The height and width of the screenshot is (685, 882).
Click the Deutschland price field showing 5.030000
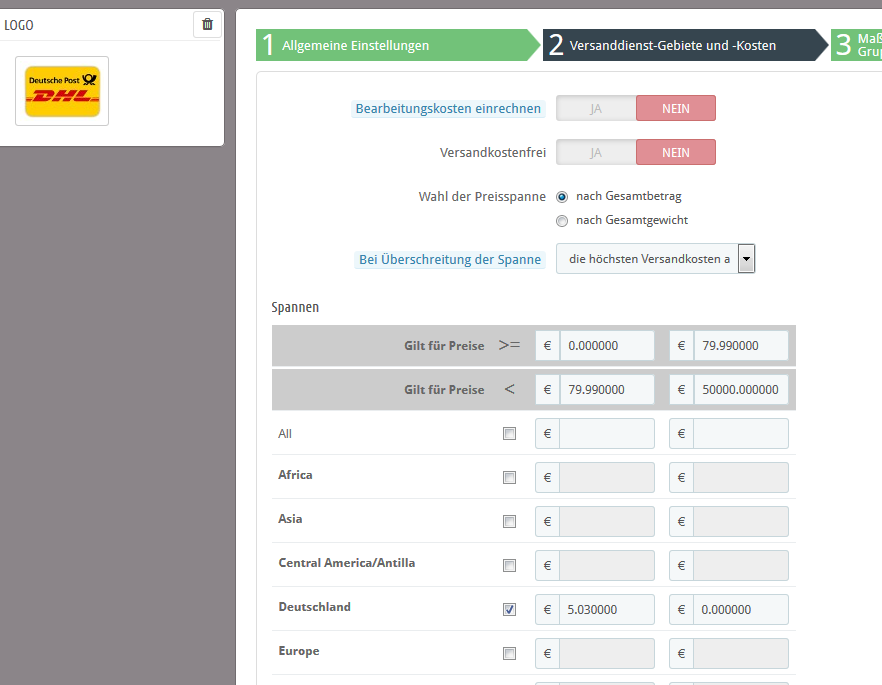(x=606, y=610)
